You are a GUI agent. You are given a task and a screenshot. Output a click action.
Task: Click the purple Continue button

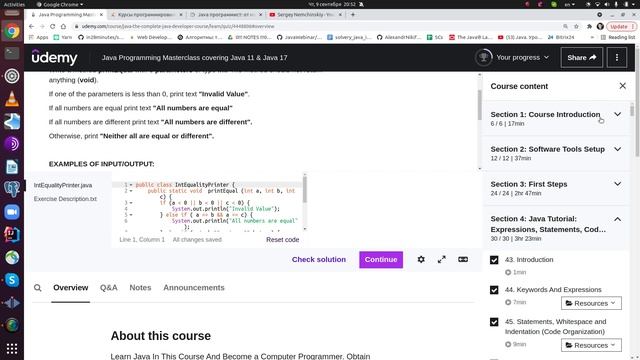pyautogui.click(x=381, y=260)
